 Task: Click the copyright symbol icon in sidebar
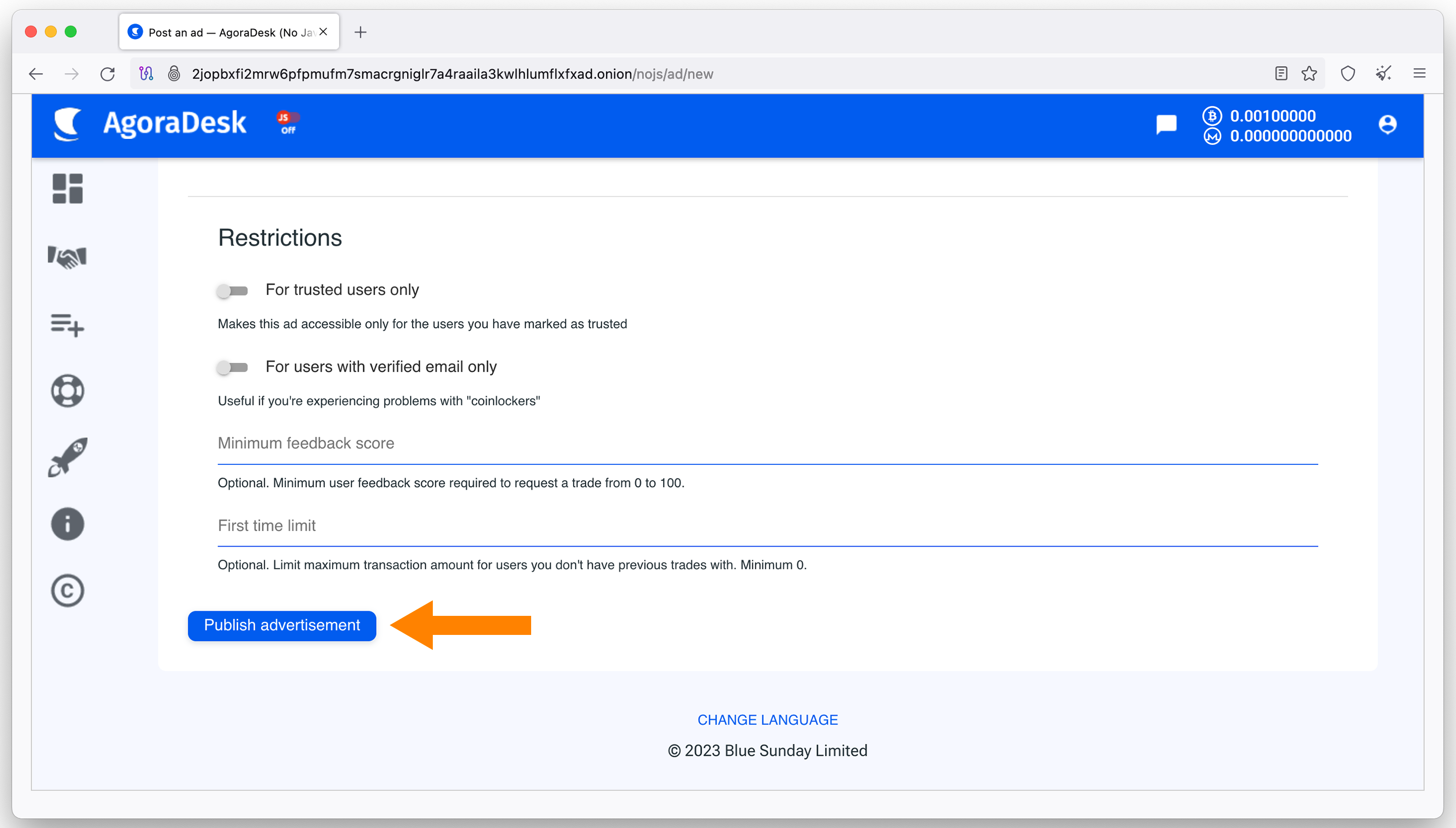point(68,591)
